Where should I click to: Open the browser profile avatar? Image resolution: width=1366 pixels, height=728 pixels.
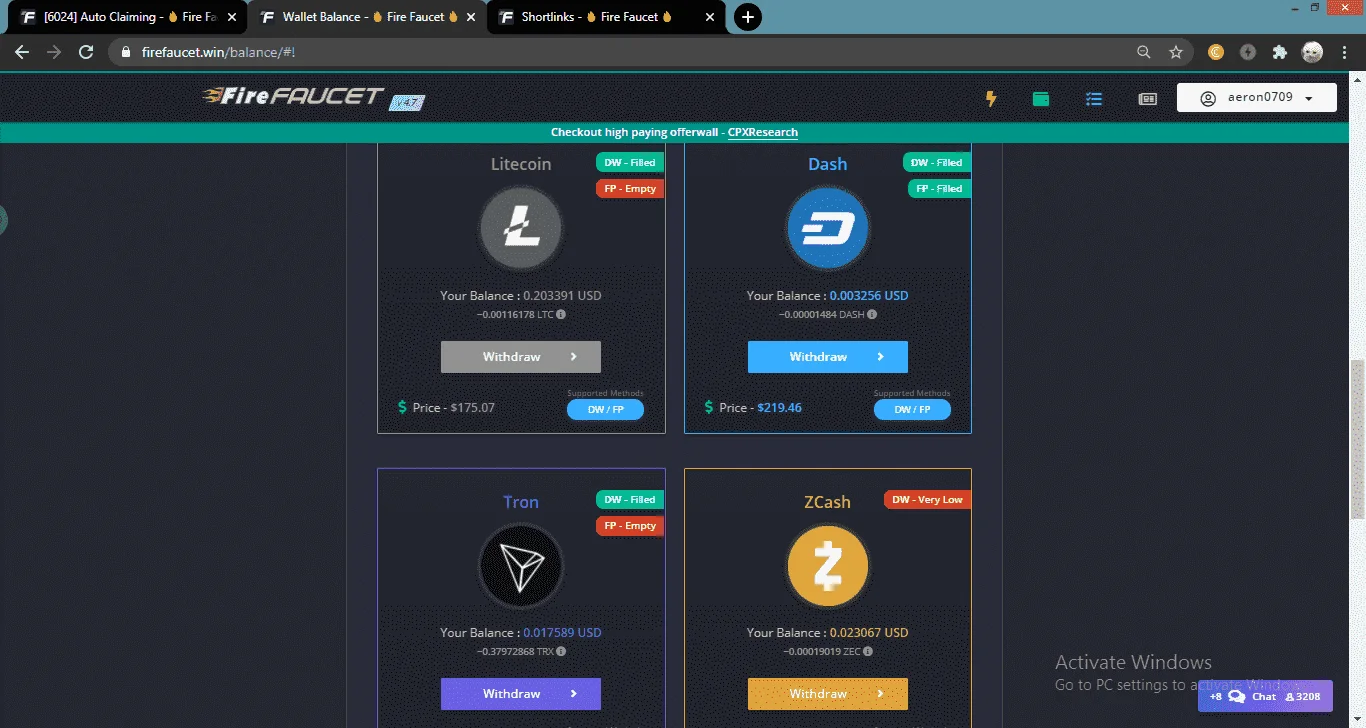tap(1312, 52)
